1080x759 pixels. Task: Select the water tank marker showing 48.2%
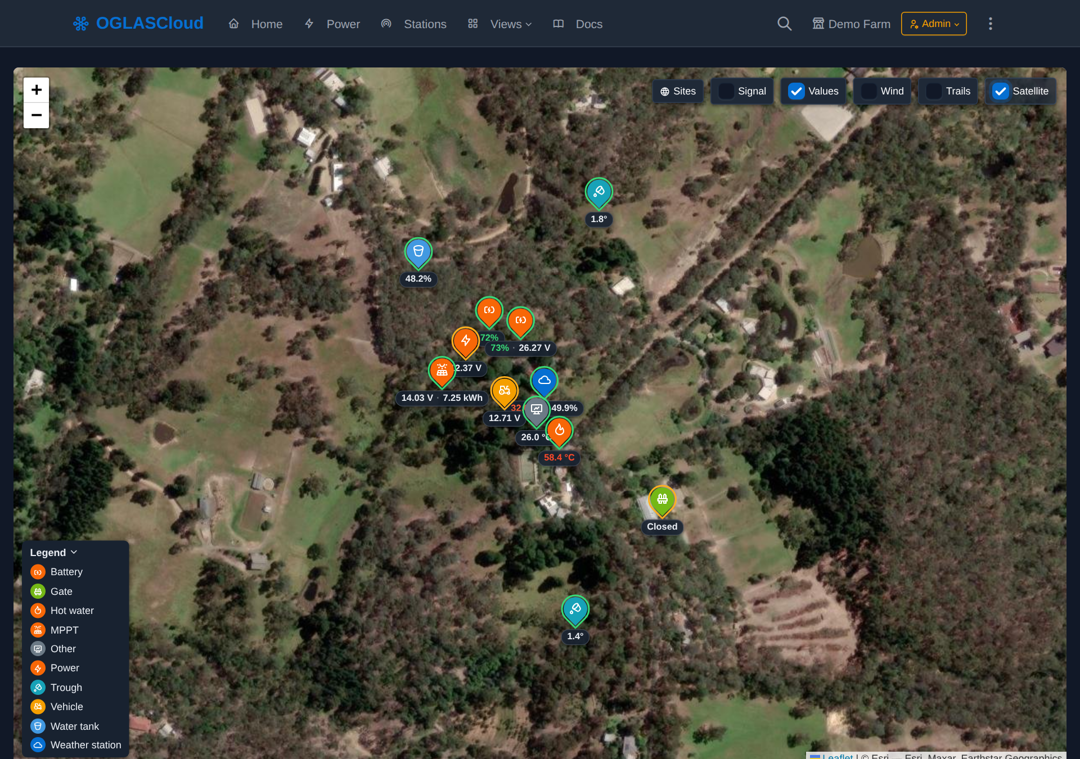point(418,253)
